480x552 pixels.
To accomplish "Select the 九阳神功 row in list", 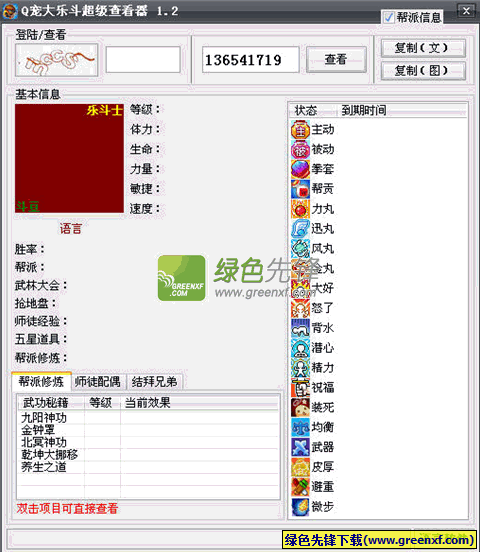I will click(x=148, y=418).
